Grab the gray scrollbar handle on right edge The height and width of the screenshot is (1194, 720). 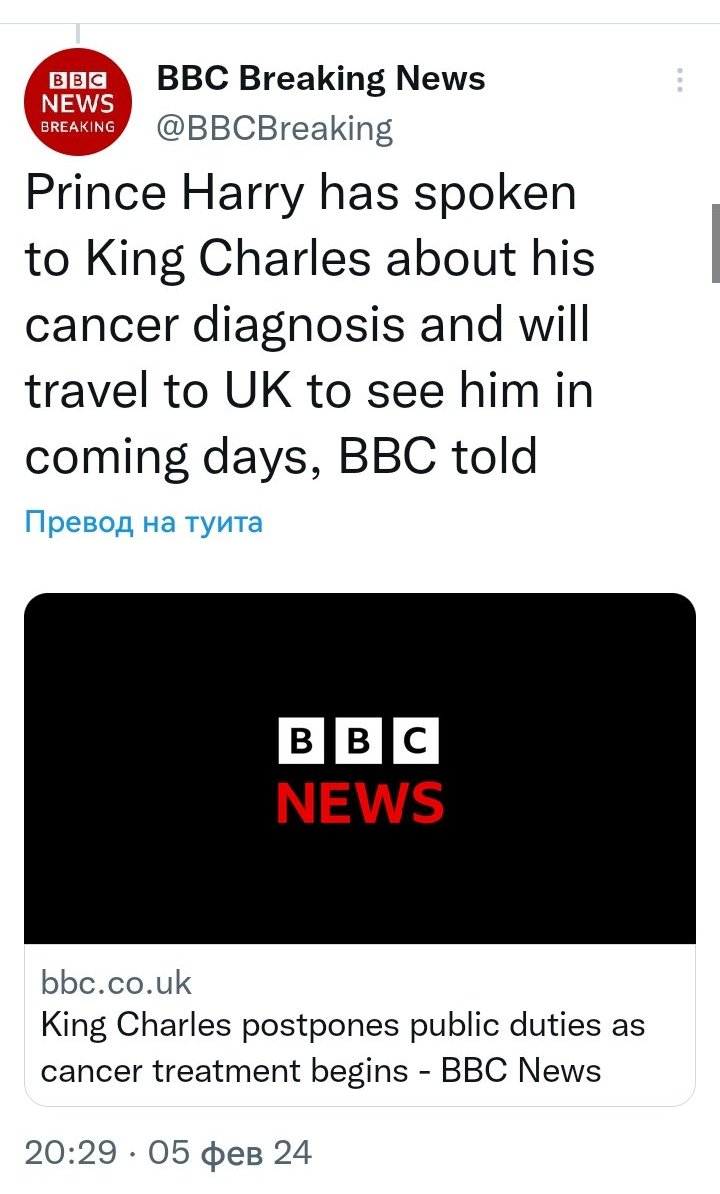[715, 243]
